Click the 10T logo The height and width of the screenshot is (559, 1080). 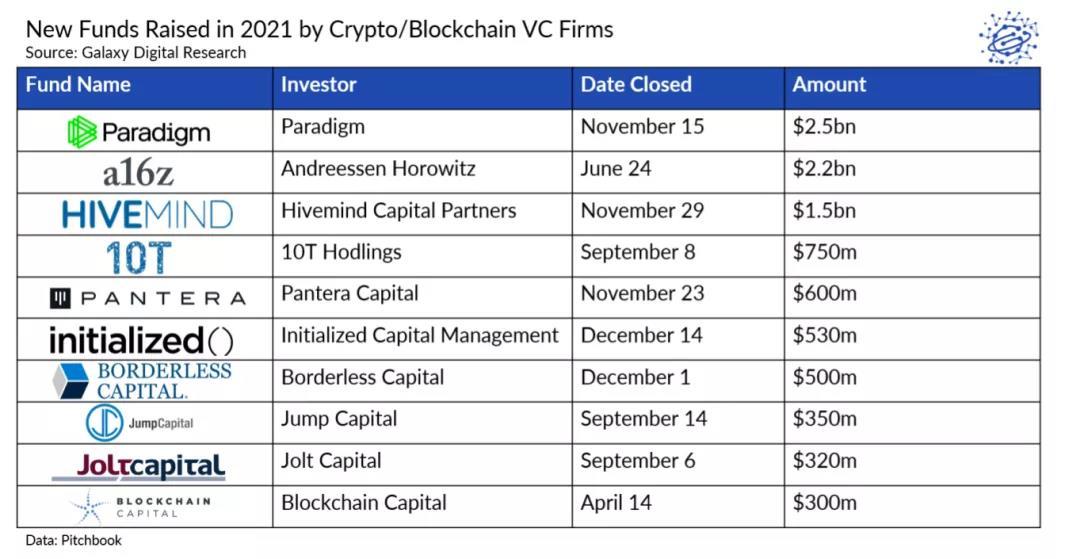pyautogui.click(x=139, y=257)
